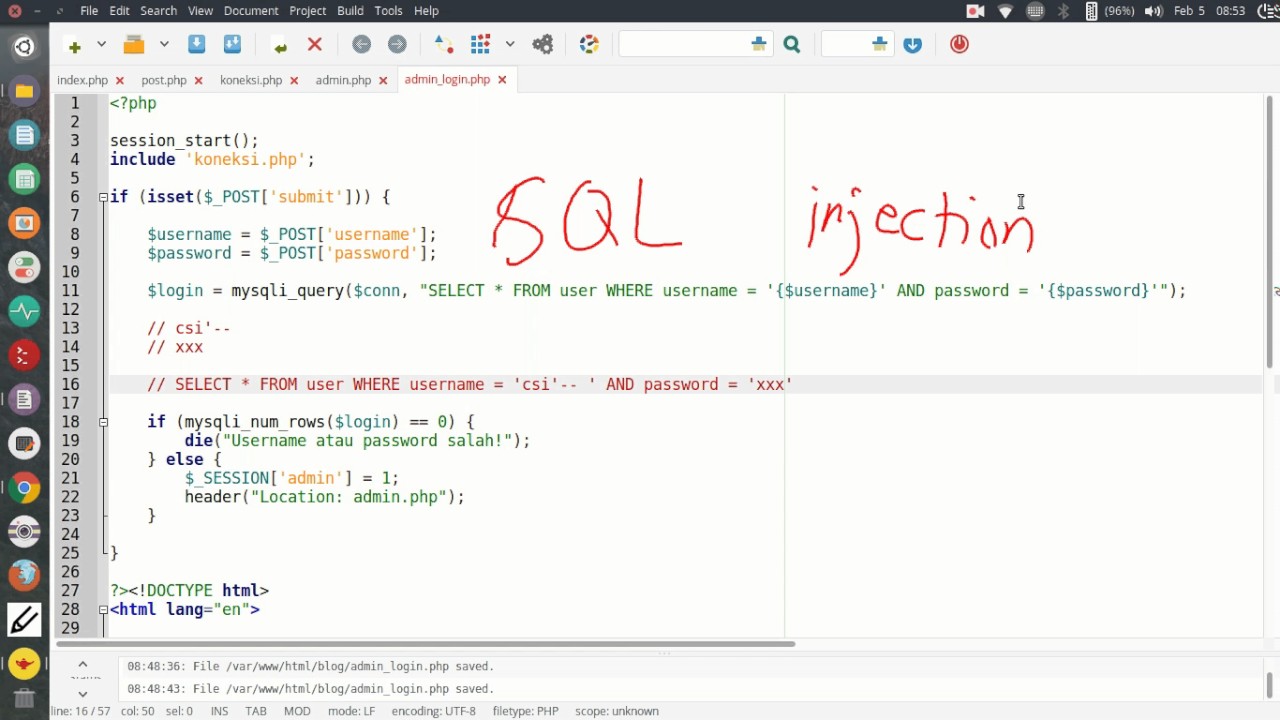Collapse the html tag fold at line 28
Screen dimensions: 1280x720
pyautogui.click(x=103, y=609)
